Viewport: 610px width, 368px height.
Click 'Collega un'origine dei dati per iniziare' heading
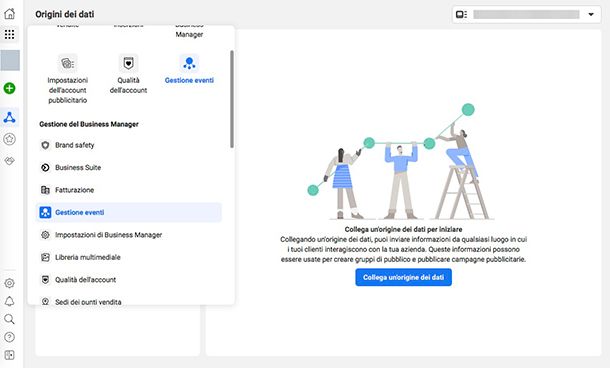[x=403, y=230]
